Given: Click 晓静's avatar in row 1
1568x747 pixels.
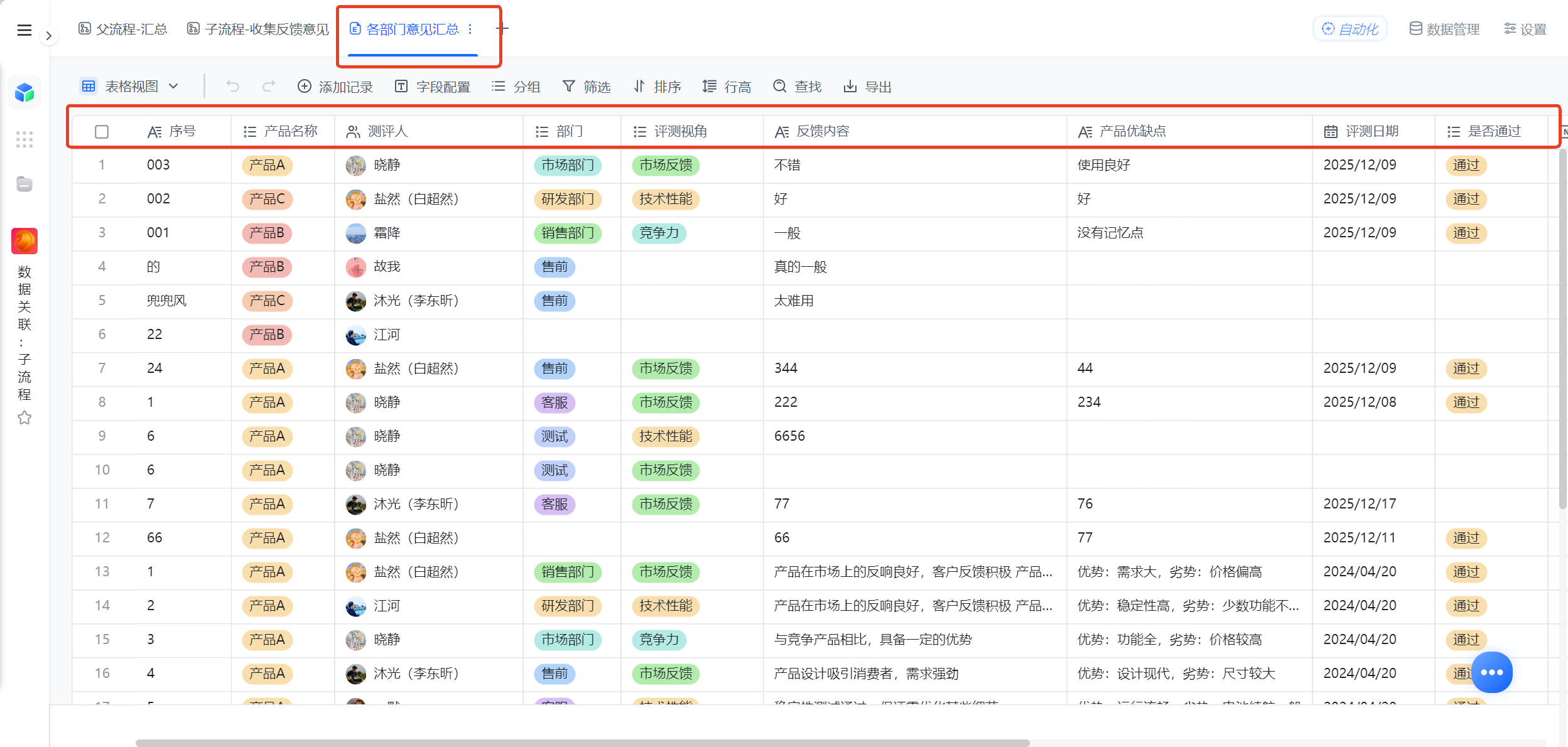Looking at the screenshot, I should click(x=356, y=165).
